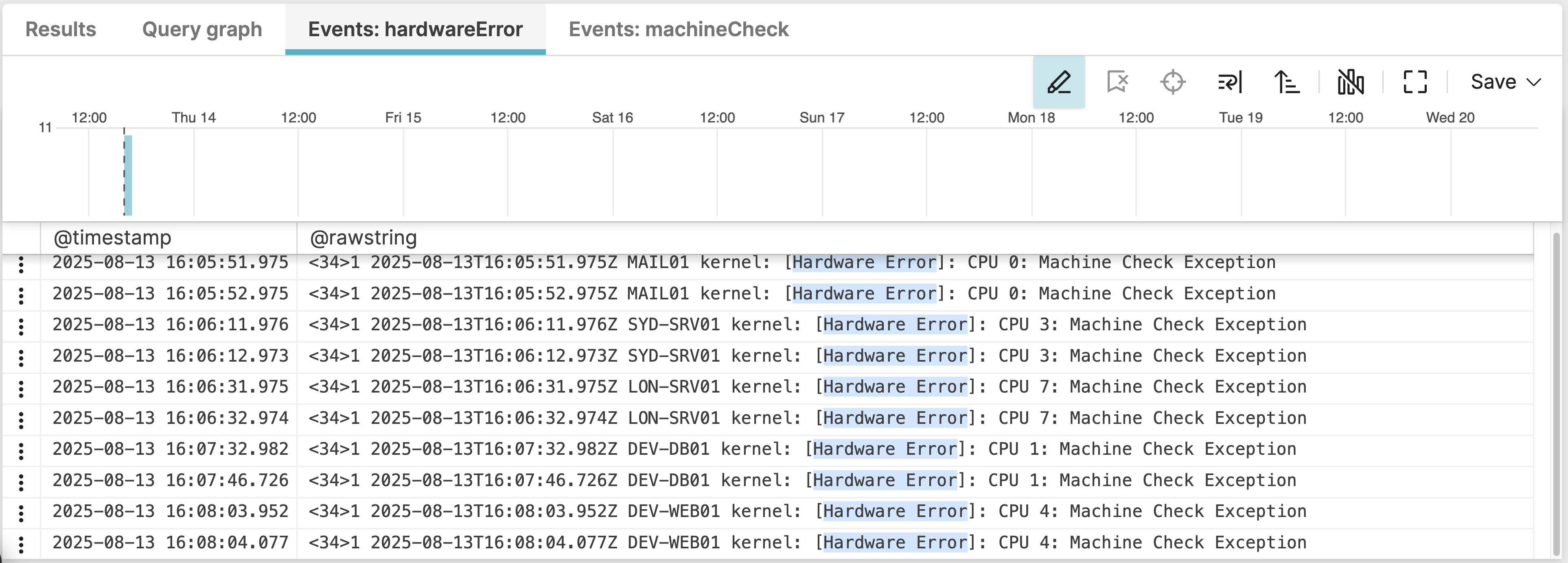Image resolution: width=1568 pixels, height=563 pixels.
Task: Open the Save dropdown menu
Action: click(x=1504, y=82)
